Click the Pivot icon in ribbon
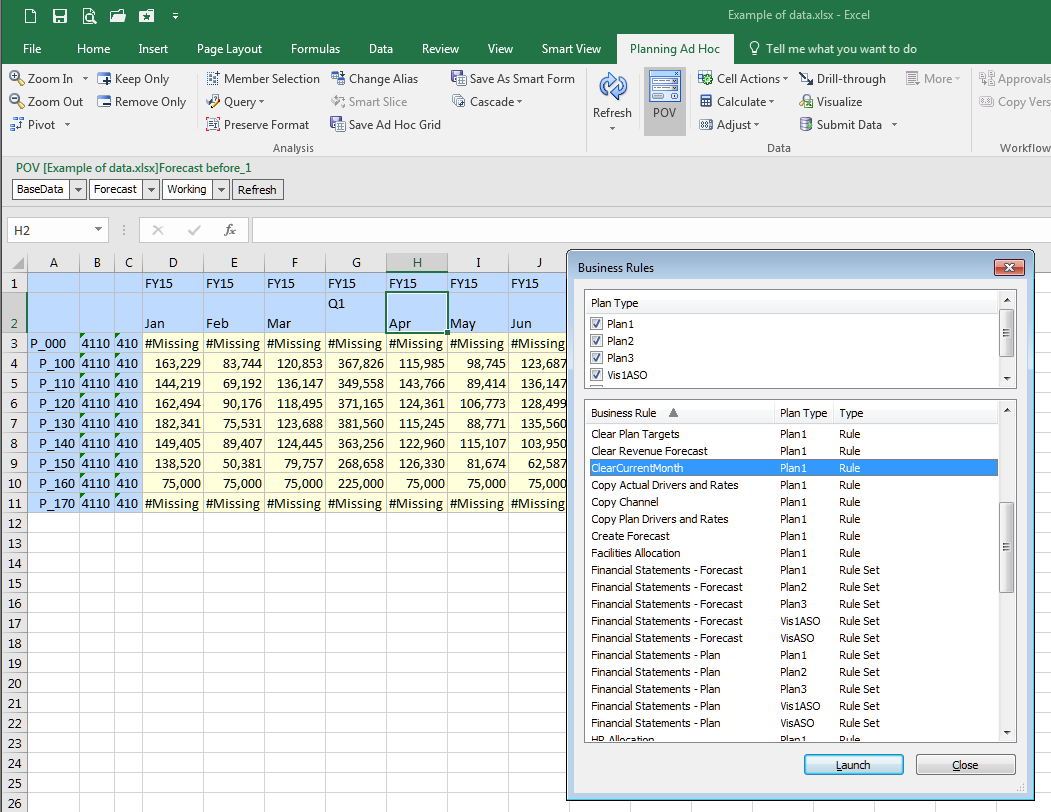The width and height of the screenshot is (1051, 812). (x=17, y=125)
